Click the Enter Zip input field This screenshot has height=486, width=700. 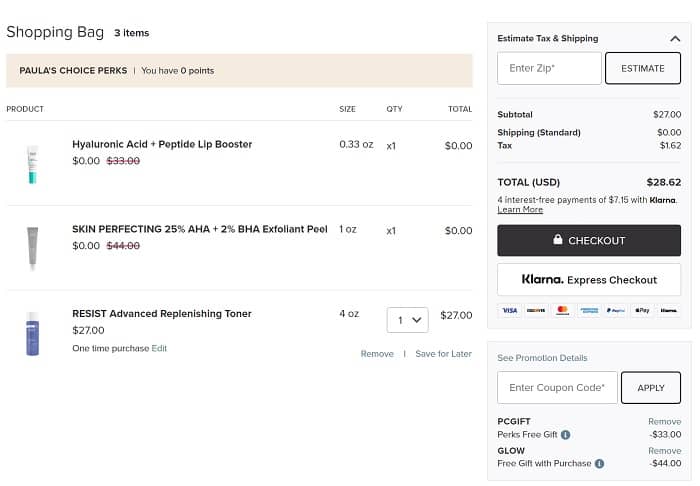[x=549, y=68]
